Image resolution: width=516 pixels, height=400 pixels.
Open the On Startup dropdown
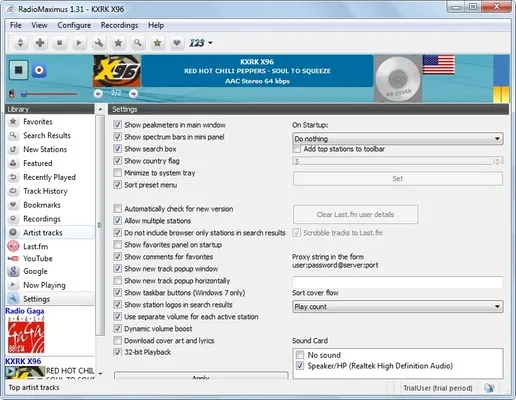tap(398, 139)
